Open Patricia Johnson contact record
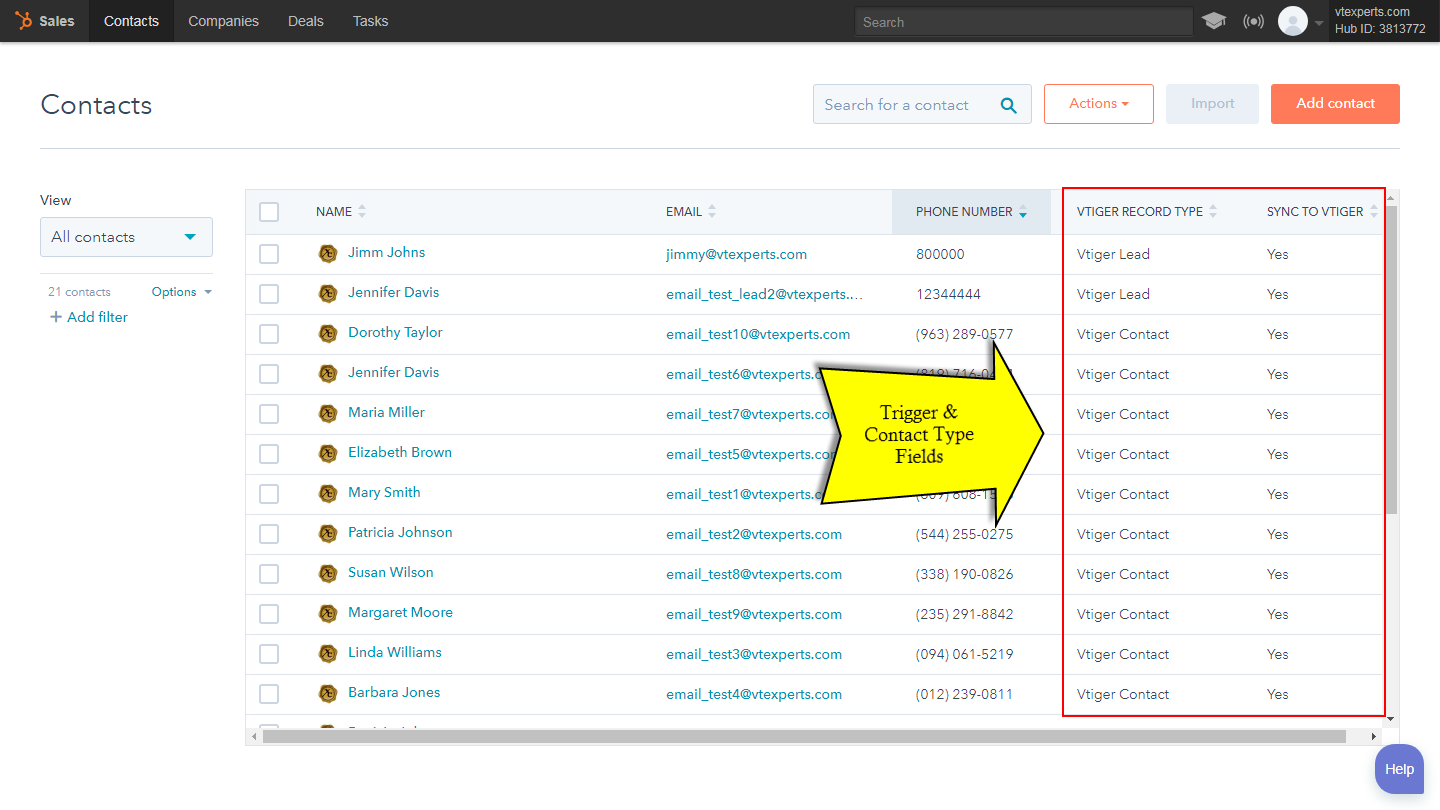Image resolution: width=1440 pixels, height=810 pixels. [x=400, y=533]
